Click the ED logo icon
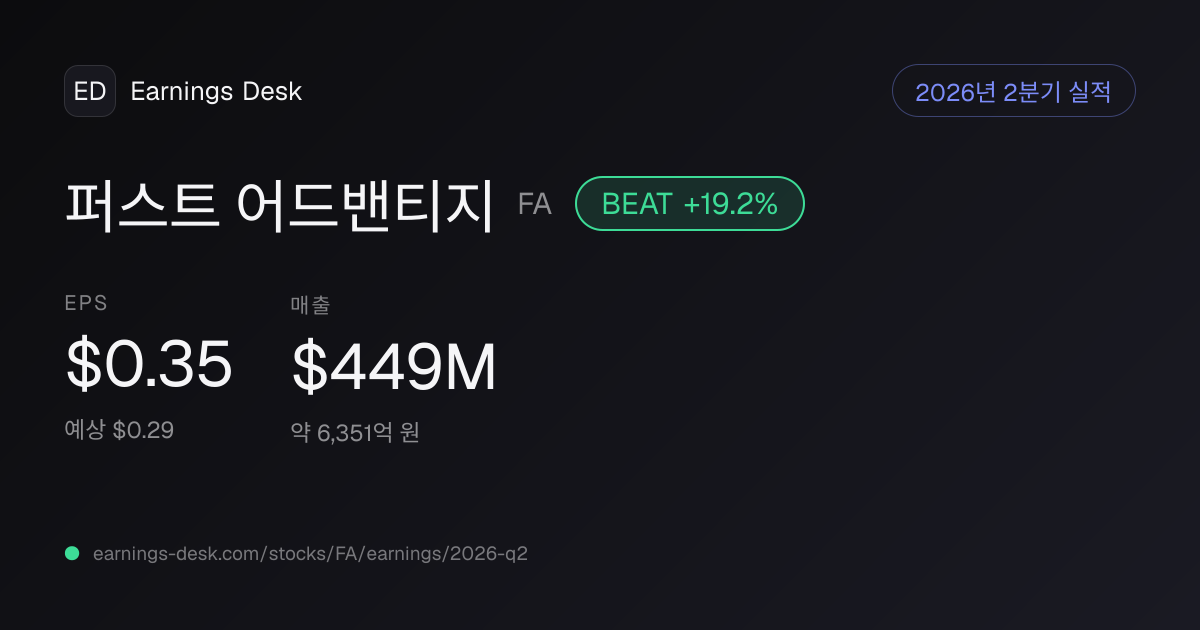The height and width of the screenshot is (630, 1200). (x=90, y=91)
